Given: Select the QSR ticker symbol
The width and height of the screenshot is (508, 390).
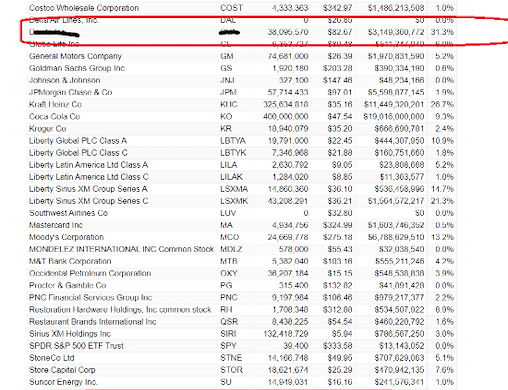Looking at the screenshot, I should click(x=229, y=322).
